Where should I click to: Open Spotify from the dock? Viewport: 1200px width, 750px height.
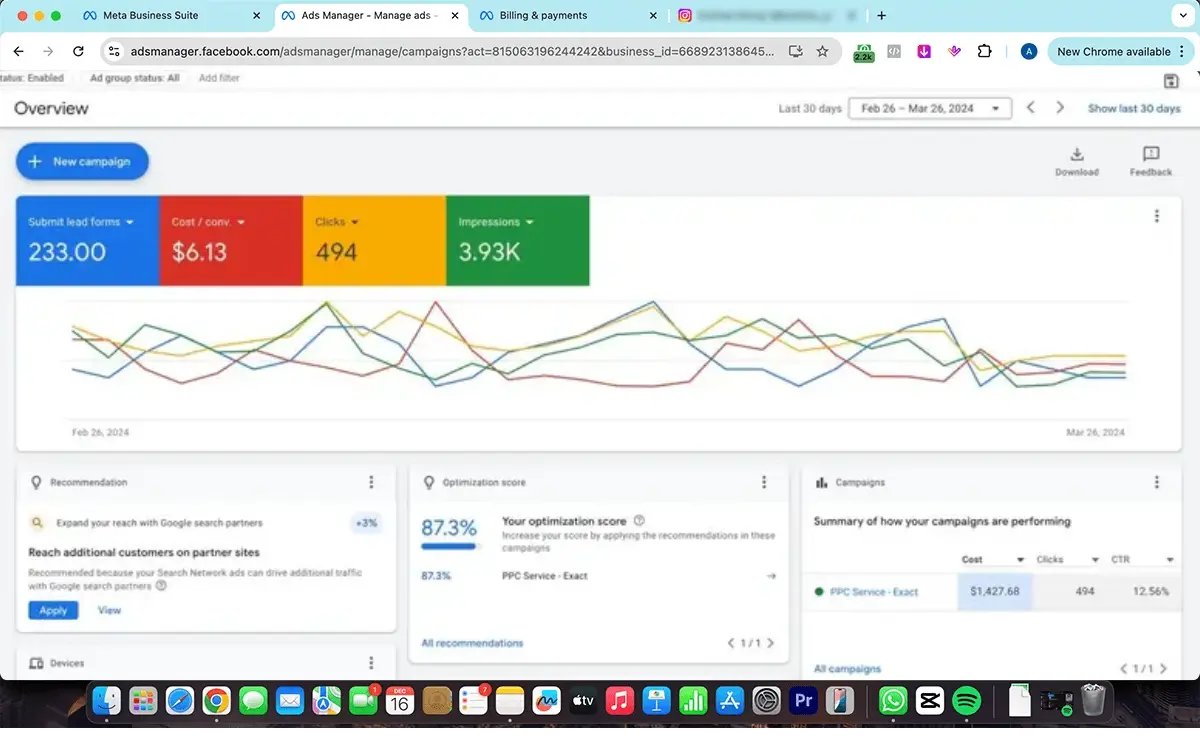click(966, 701)
